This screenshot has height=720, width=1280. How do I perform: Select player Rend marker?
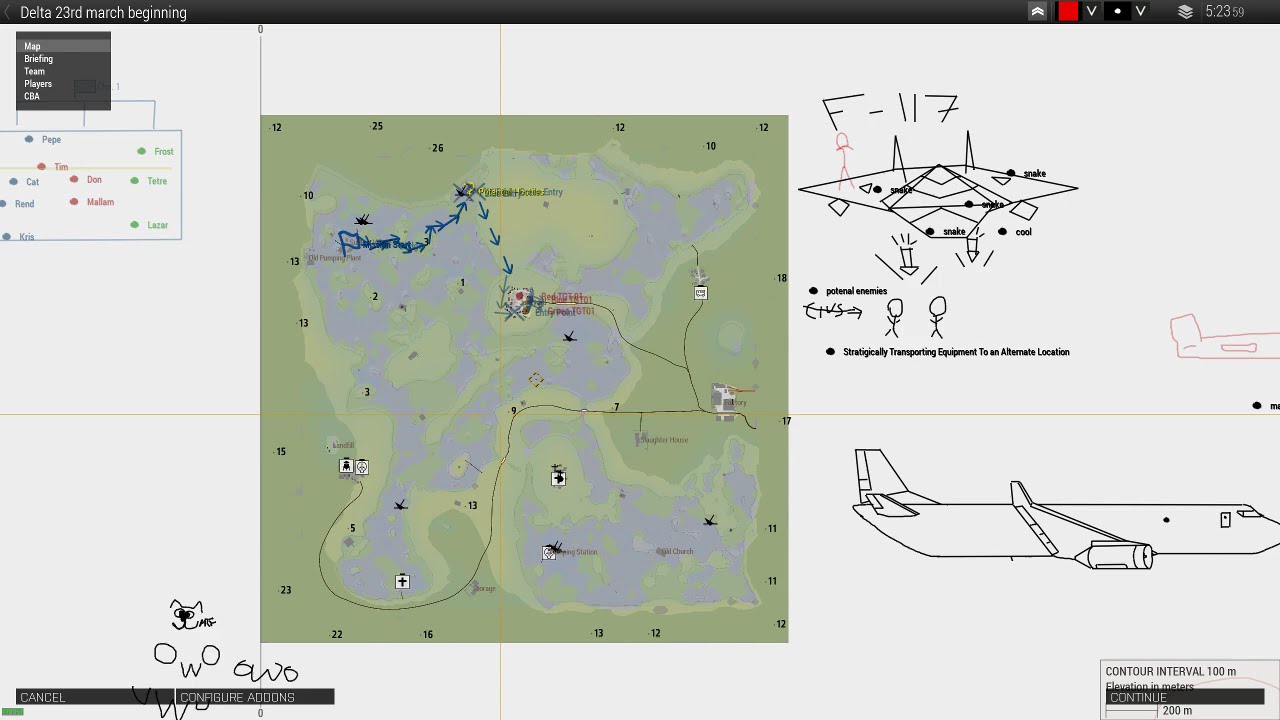click(x=3, y=204)
